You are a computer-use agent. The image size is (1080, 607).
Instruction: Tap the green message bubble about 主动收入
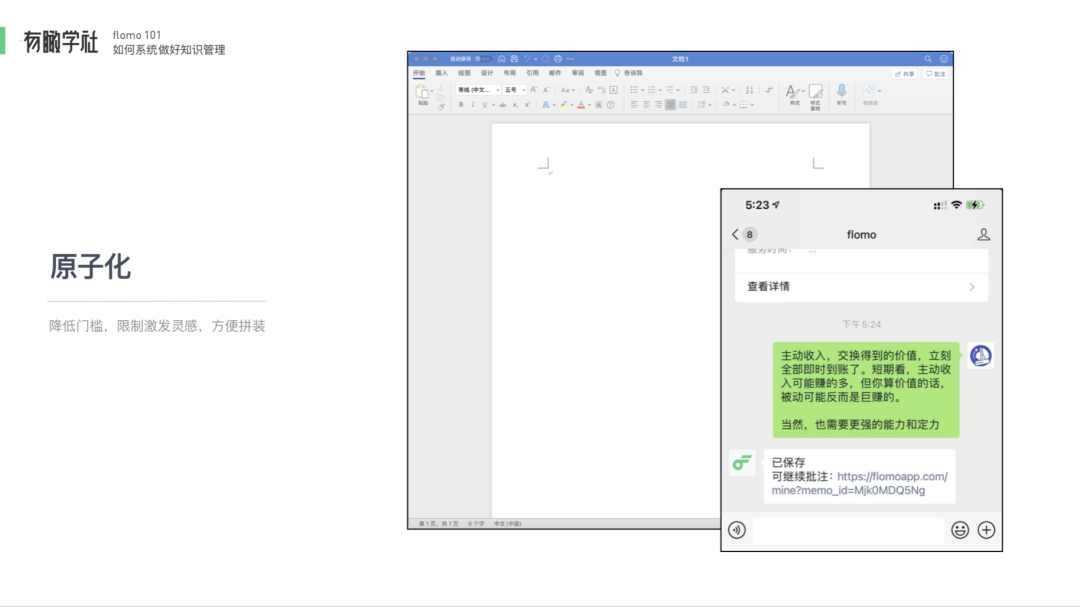(866, 390)
